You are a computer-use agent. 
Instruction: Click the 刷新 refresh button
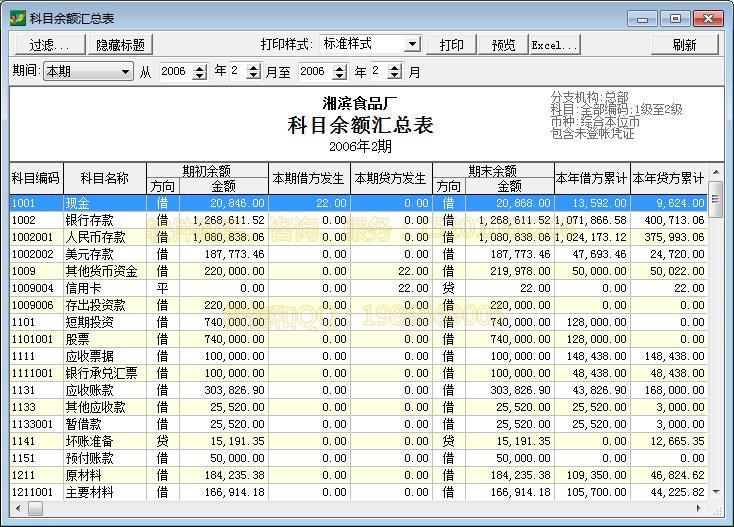pos(684,45)
